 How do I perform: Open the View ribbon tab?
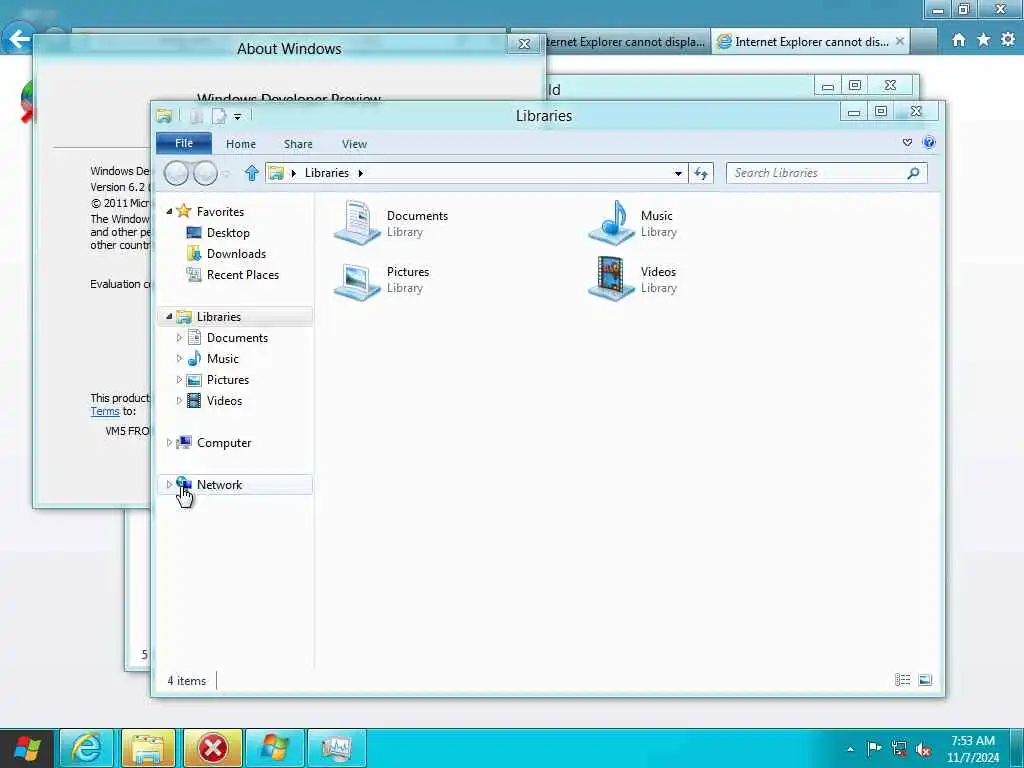354,144
